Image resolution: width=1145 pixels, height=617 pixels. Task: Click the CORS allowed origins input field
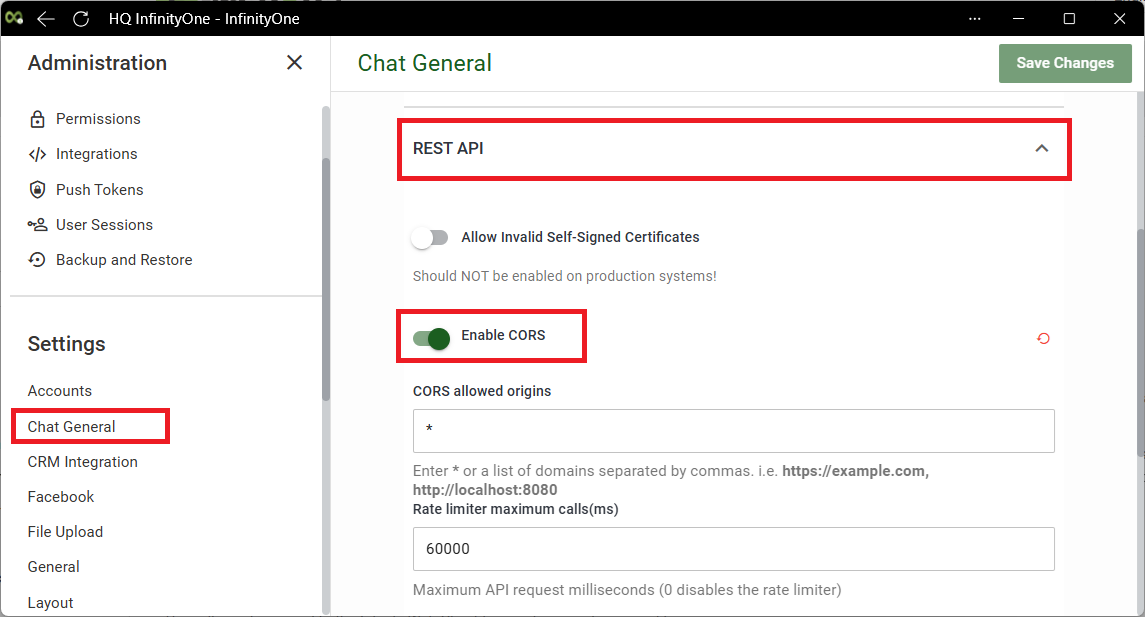733,431
